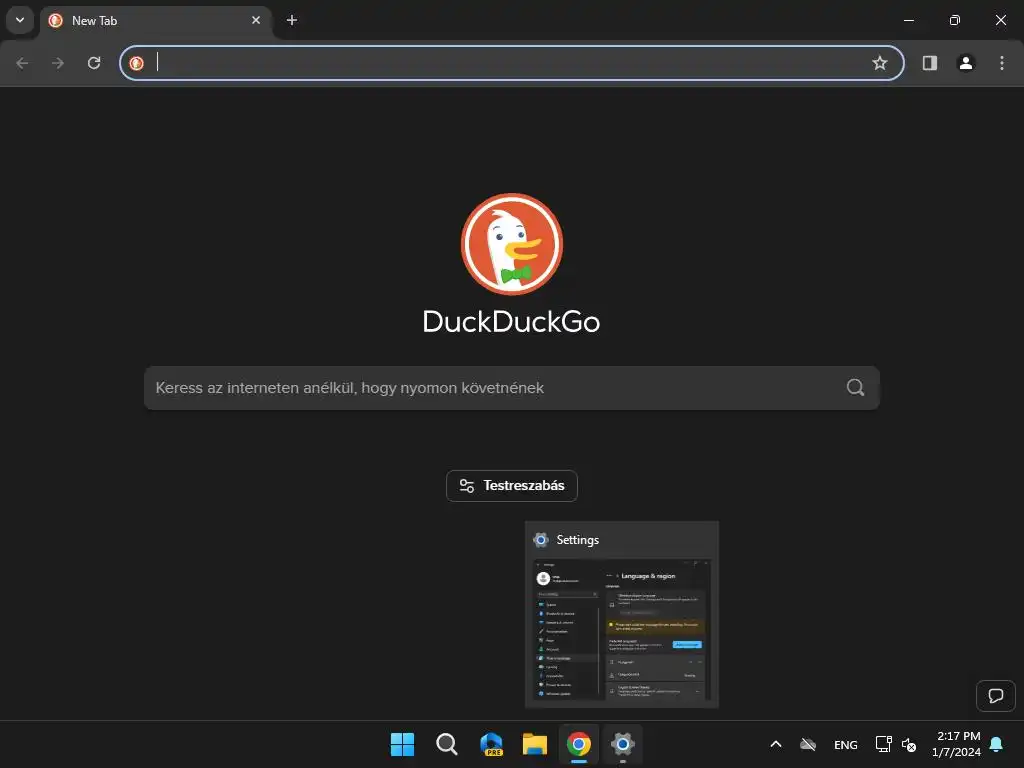Bookmark this page with star icon
This screenshot has width=1024, height=768.
[x=880, y=63]
